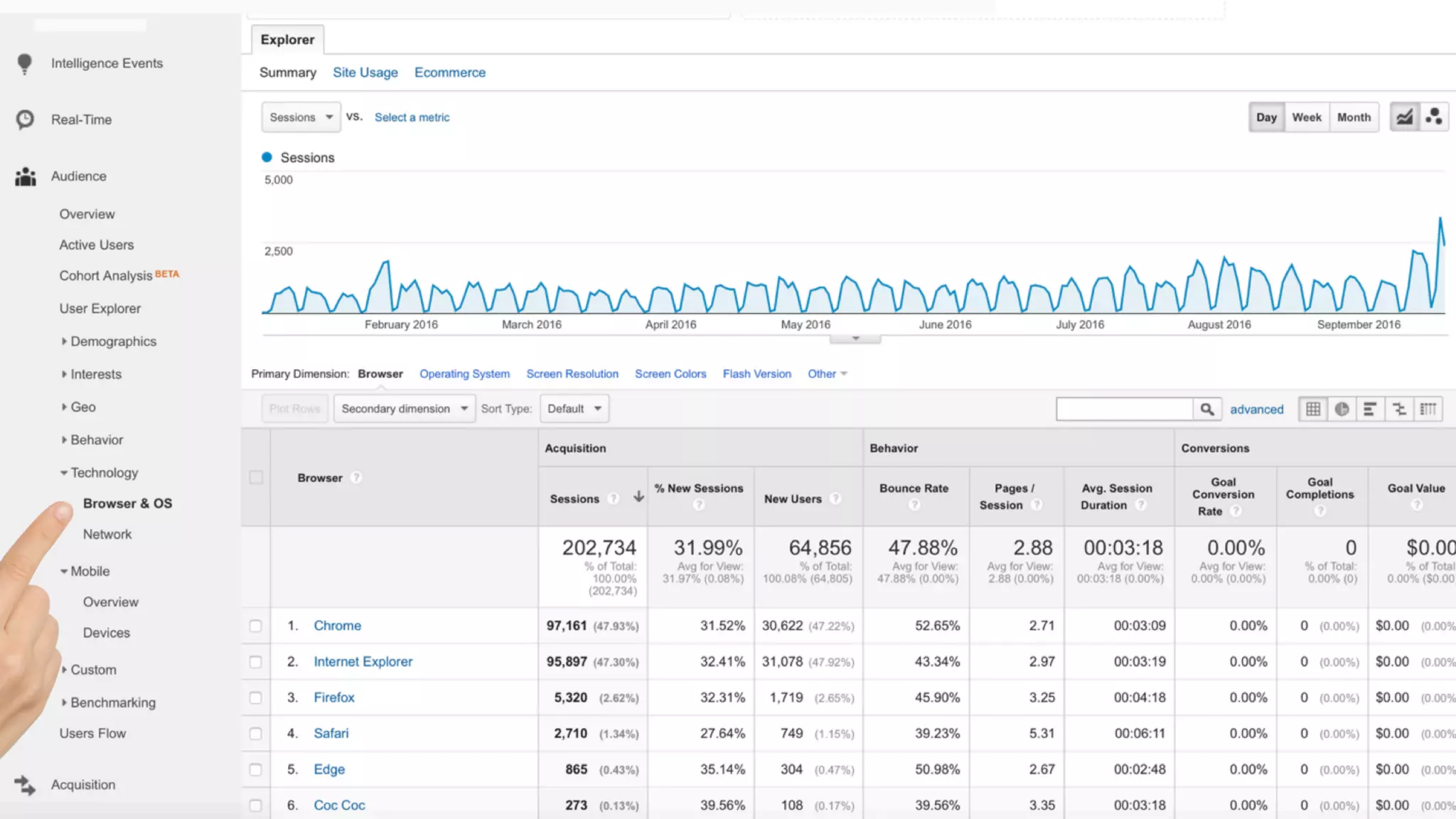
Task: Check the Firefox row checkbox
Action: point(256,697)
